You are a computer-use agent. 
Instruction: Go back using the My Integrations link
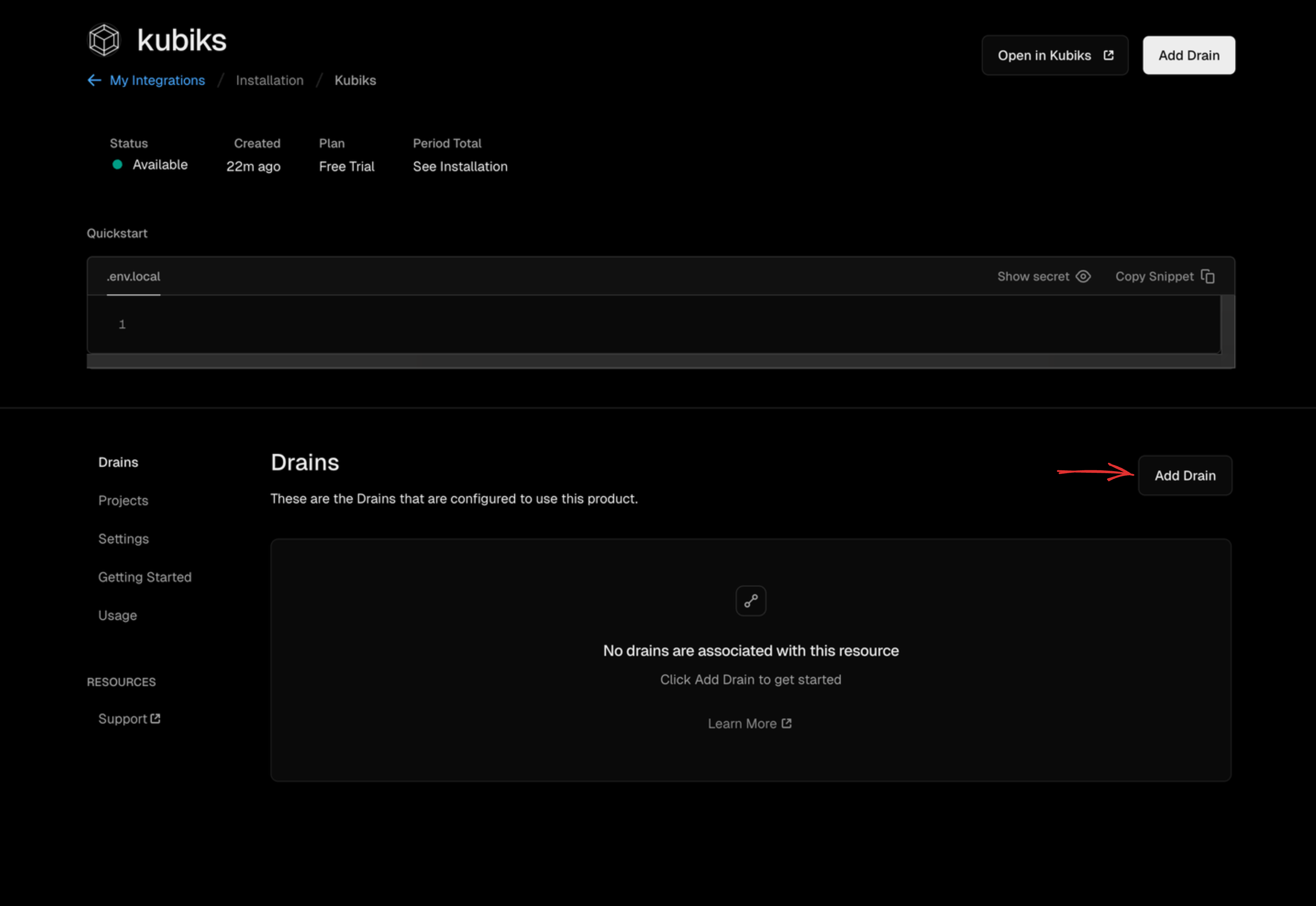(157, 80)
